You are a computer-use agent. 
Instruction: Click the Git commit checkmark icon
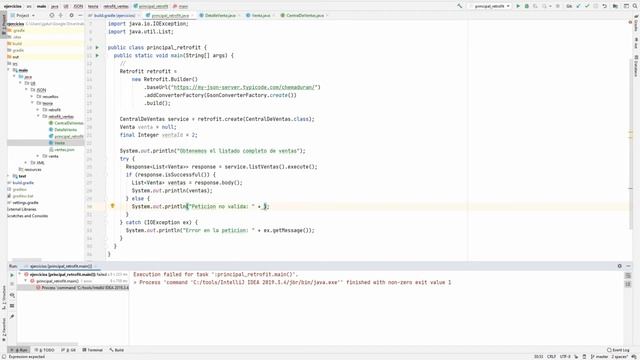[x=587, y=6]
